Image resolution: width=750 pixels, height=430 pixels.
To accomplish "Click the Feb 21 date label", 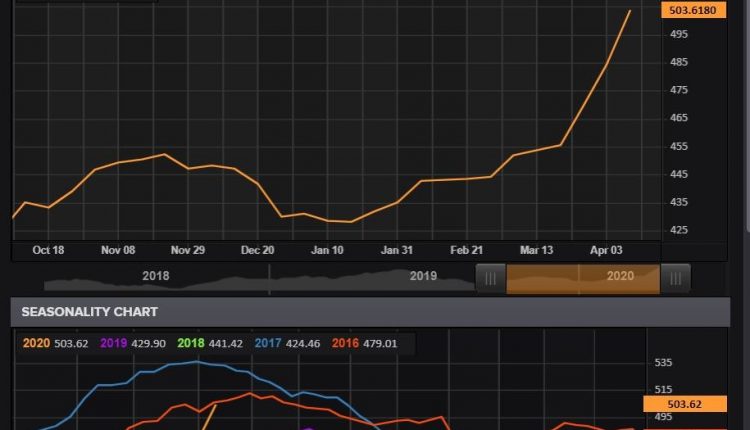I will click(x=466, y=250).
